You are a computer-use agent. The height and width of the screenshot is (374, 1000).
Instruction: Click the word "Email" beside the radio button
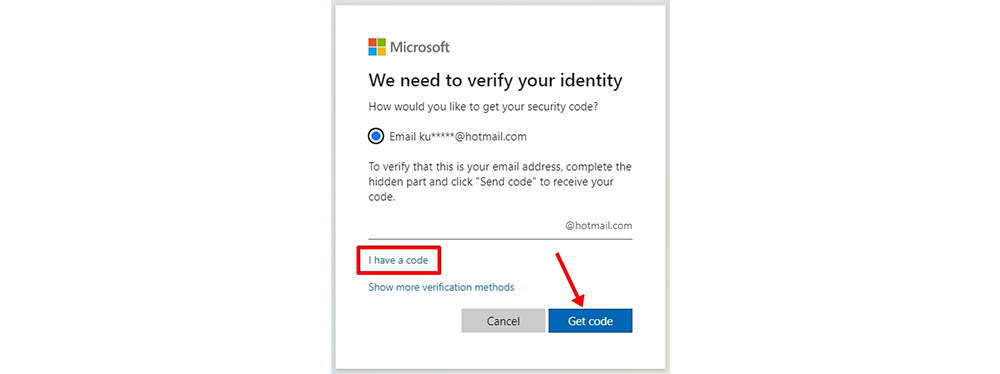coord(402,137)
